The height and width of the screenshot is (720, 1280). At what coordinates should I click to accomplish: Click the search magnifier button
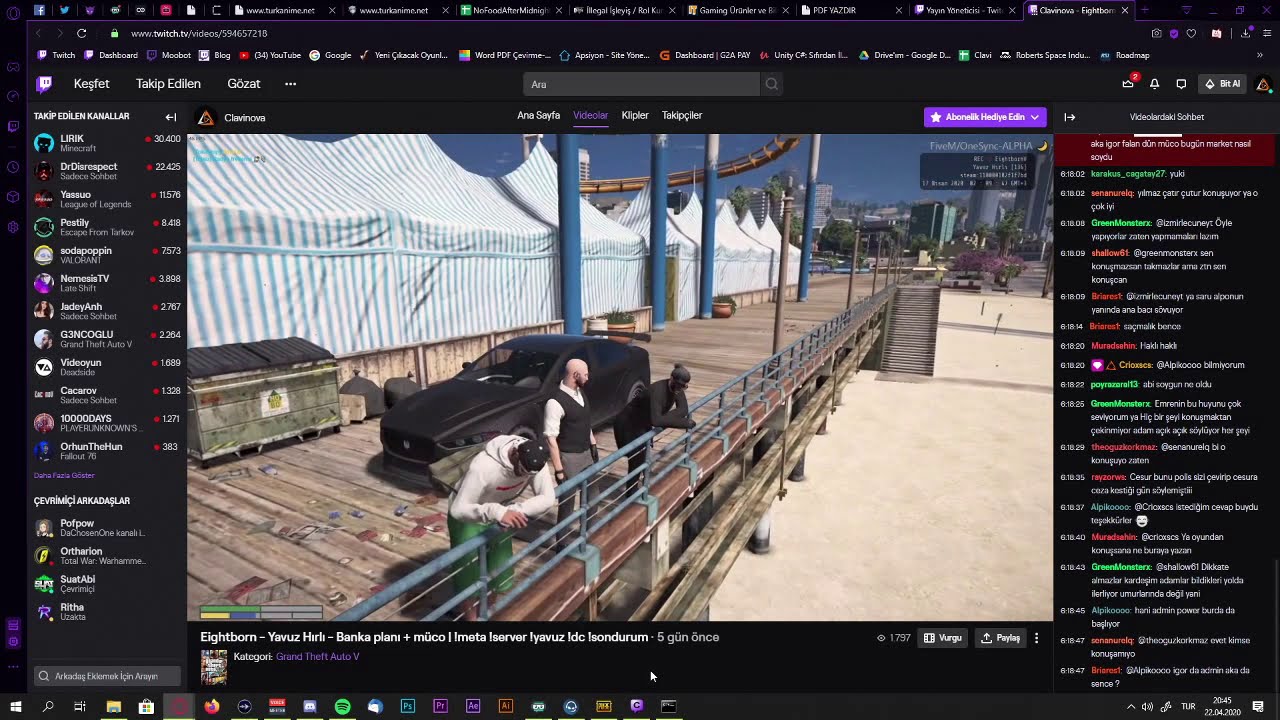(772, 84)
